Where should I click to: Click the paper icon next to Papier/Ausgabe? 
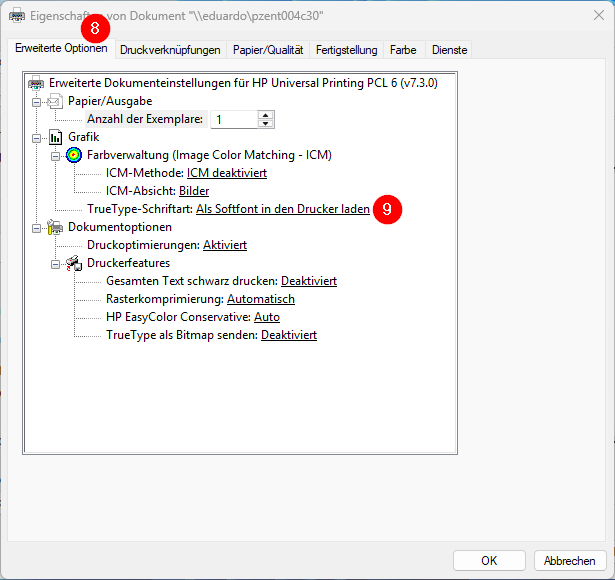[55, 102]
